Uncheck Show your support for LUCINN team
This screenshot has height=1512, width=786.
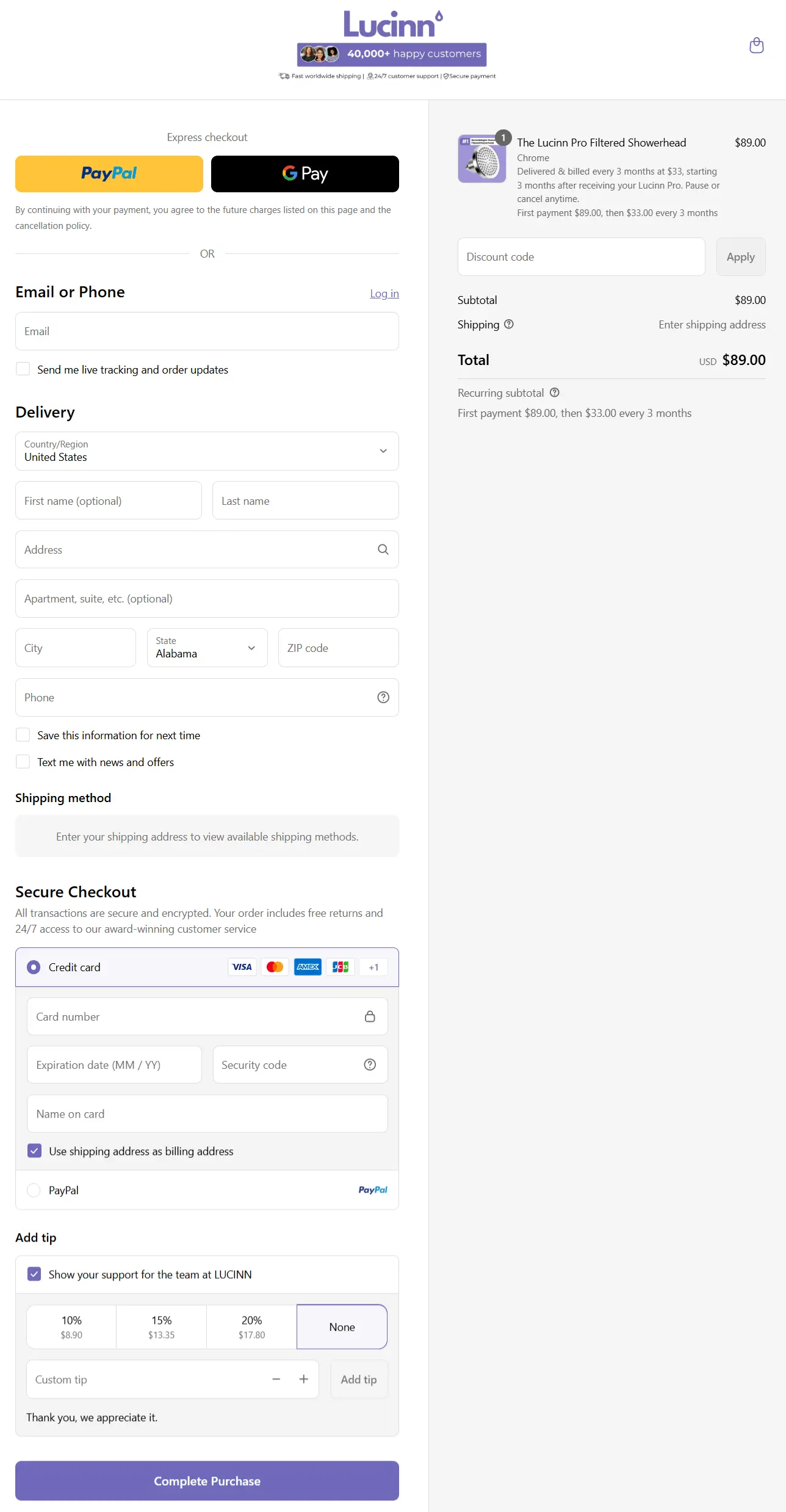point(35,1274)
